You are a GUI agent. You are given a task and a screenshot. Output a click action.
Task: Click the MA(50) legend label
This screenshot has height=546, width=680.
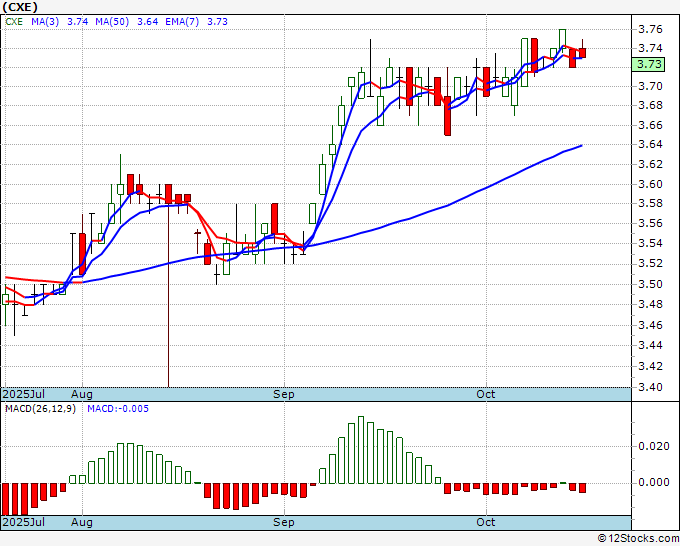pyautogui.click(x=112, y=22)
